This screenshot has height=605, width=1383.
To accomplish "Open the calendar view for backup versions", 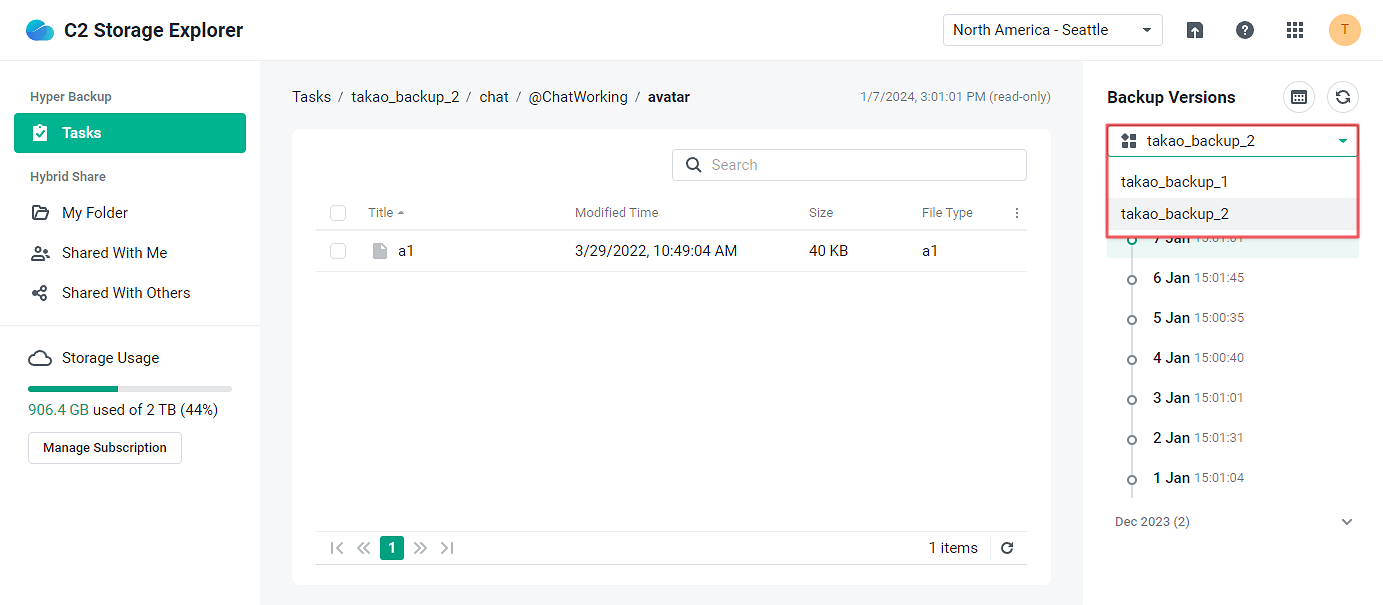I will coord(1298,97).
